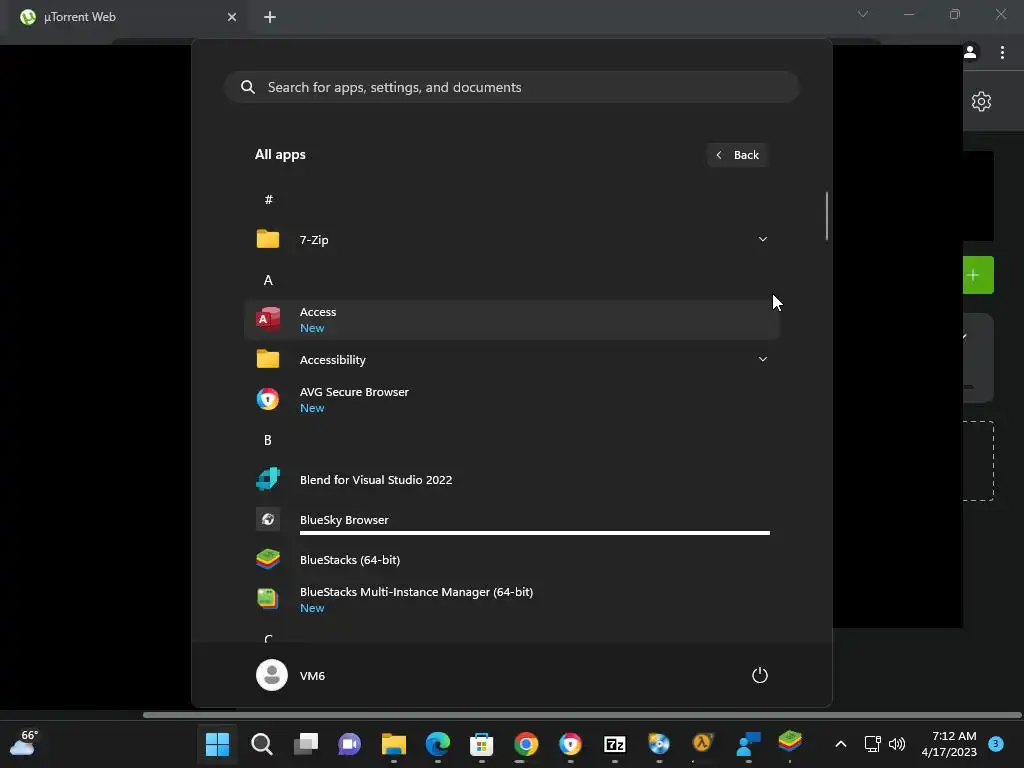Image resolution: width=1024 pixels, height=768 pixels.
Task: Expand the Accessibility folder chevron
Action: [762, 359]
